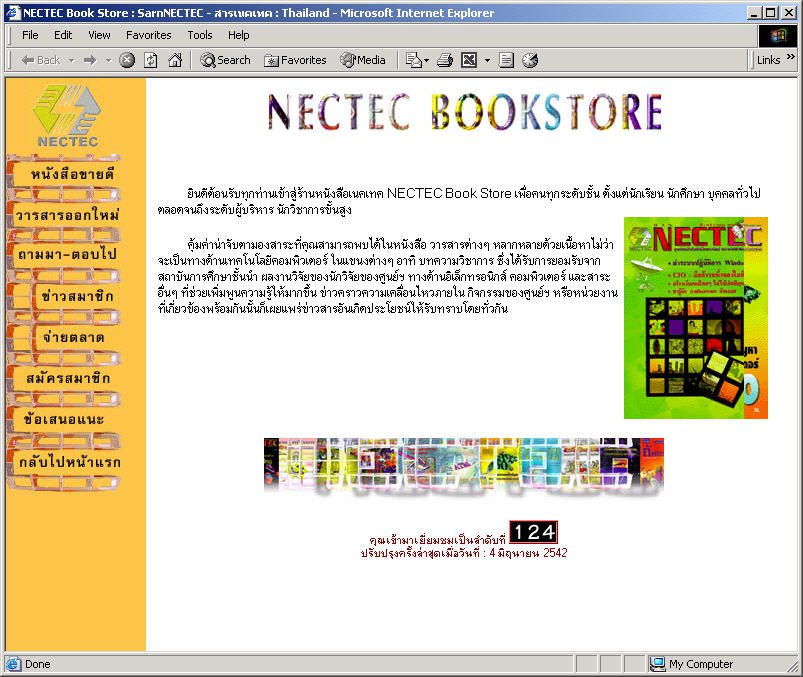Click the วารสารออกใหม่ sidebar button
Screen dimensions: 803x677
(x=66, y=215)
